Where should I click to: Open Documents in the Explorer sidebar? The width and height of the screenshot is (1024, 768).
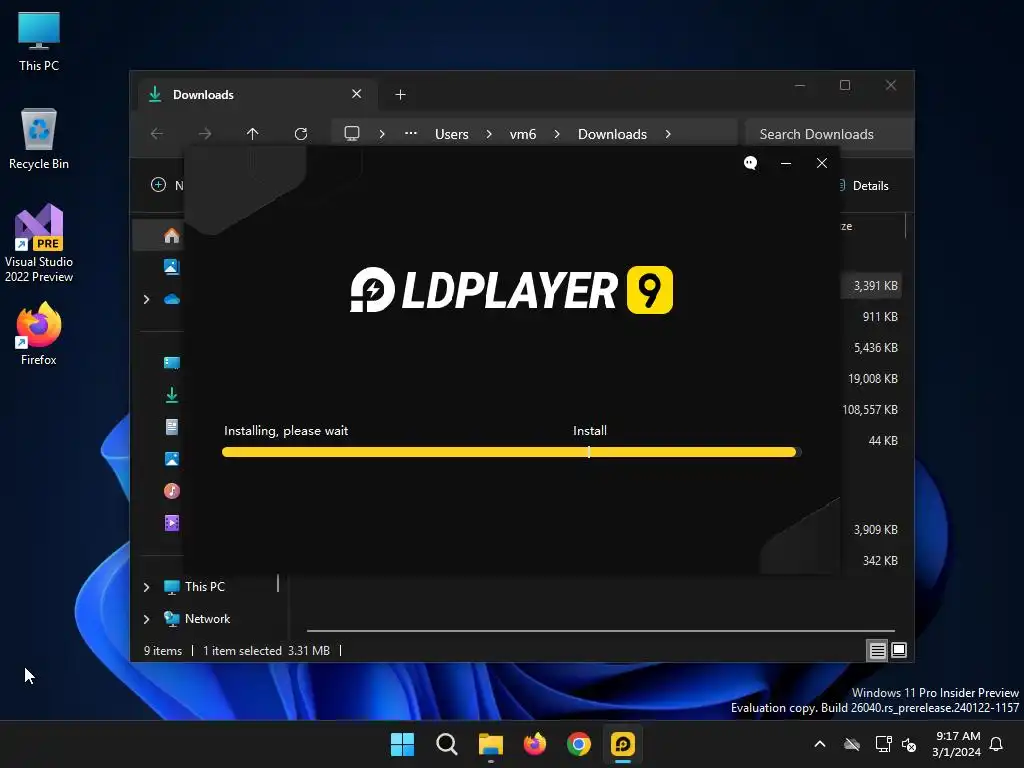[x=172, y=426]
